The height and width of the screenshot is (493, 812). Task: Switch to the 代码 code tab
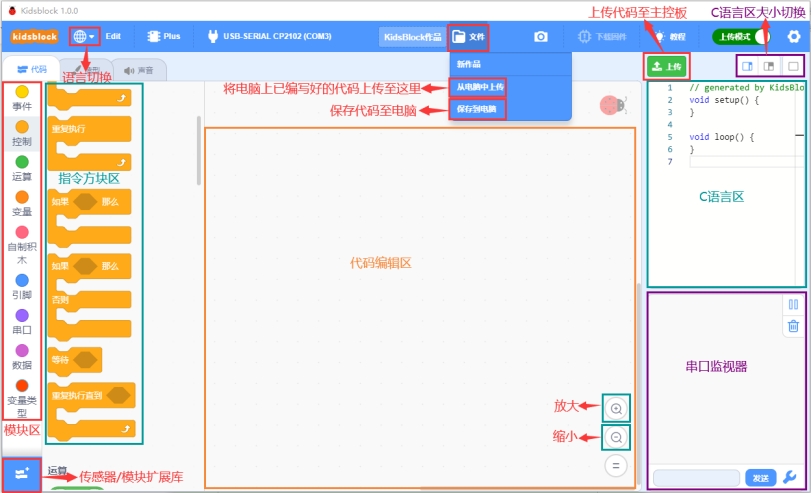(x=32, y=69)
